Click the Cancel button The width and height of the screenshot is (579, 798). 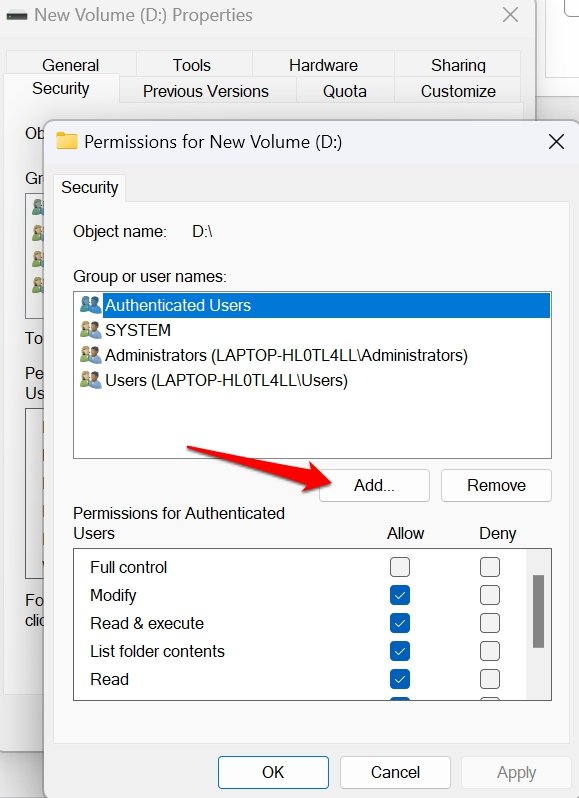point(395,772)
